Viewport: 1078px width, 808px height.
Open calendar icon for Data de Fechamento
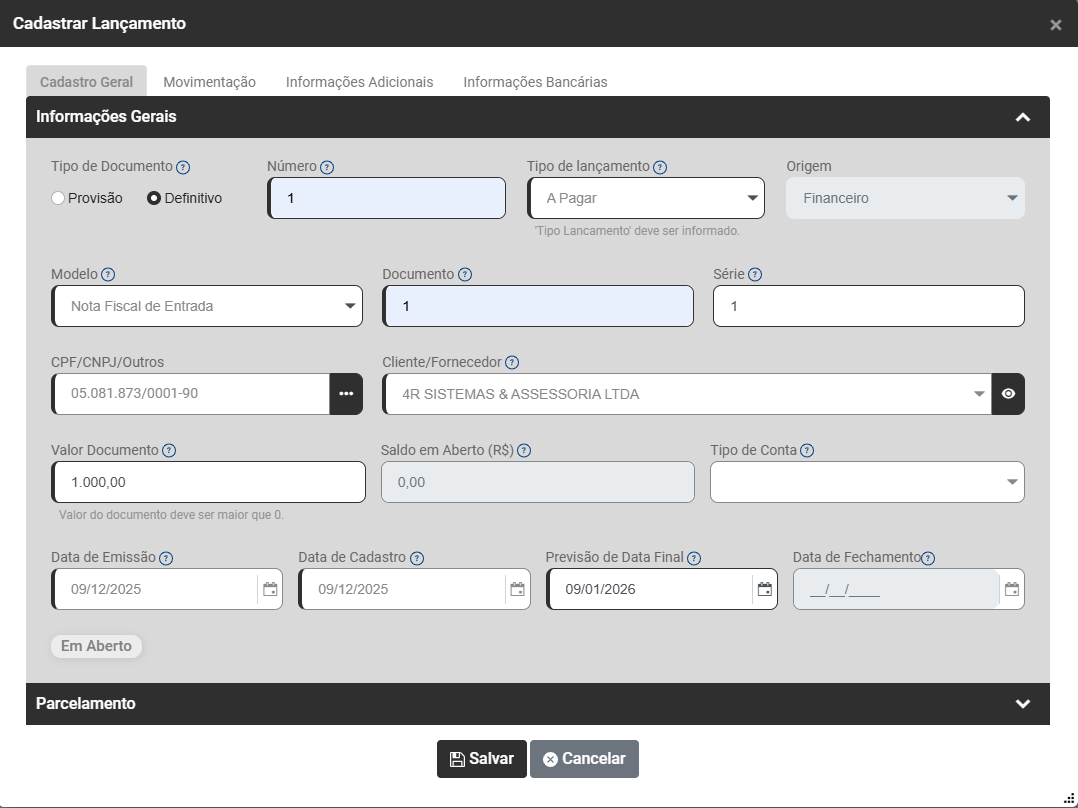point(1012,589)
